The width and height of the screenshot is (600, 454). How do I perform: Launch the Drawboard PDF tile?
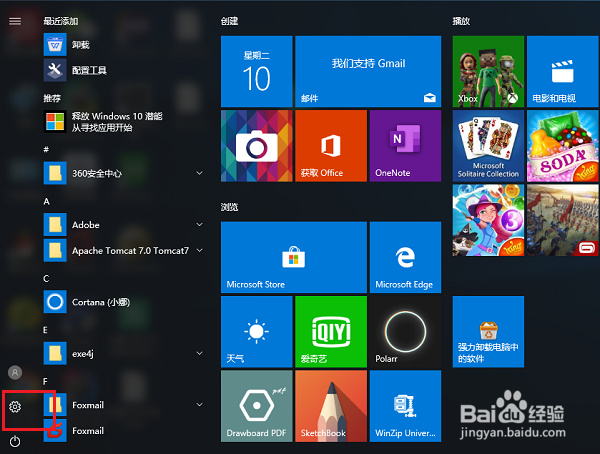click(256, 406)
